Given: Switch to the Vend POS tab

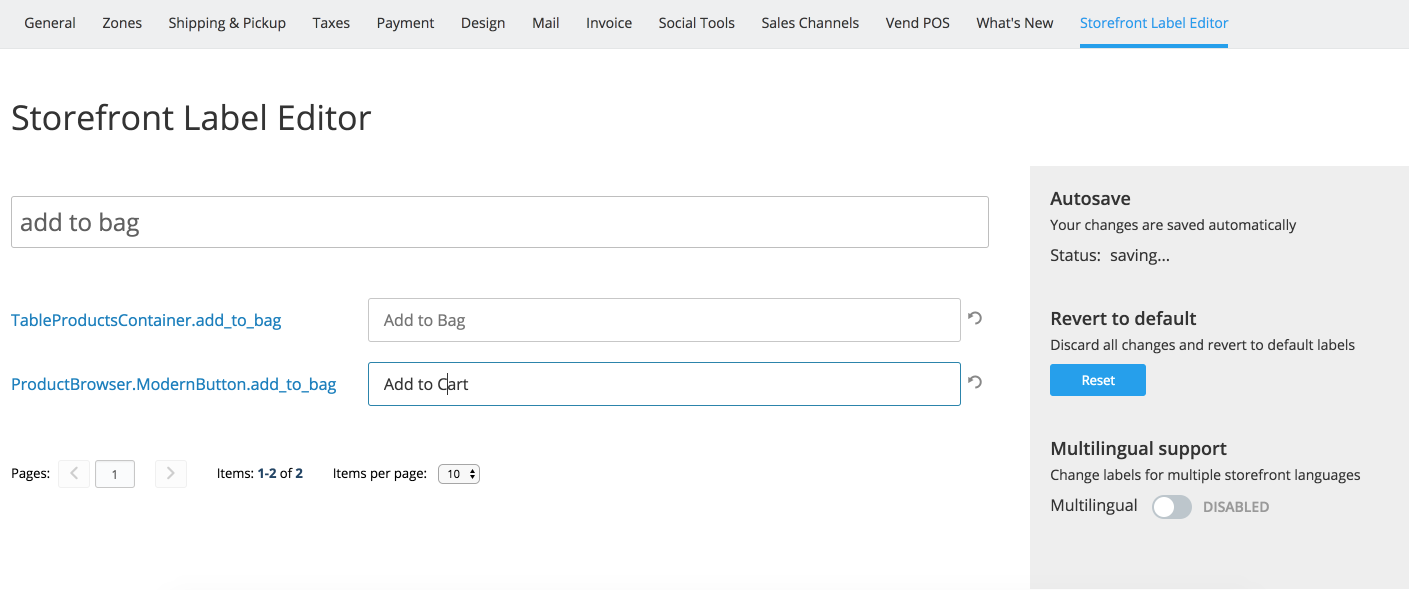Looking at the screenshot, I should click(918, 23).
